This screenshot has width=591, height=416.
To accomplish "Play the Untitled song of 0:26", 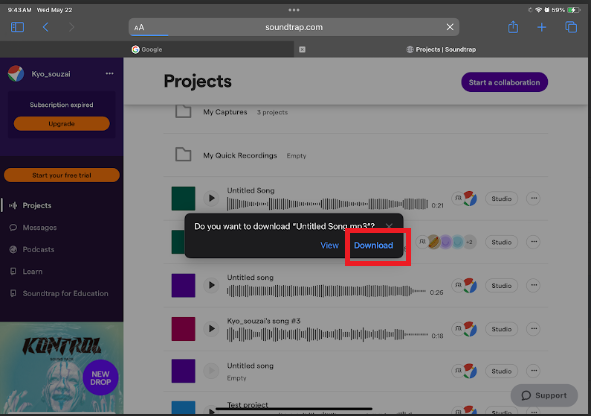I will click(211, 285).
